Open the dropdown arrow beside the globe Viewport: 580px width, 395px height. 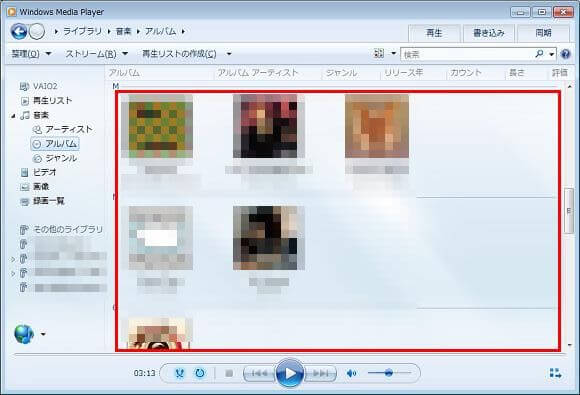[43, 334]
